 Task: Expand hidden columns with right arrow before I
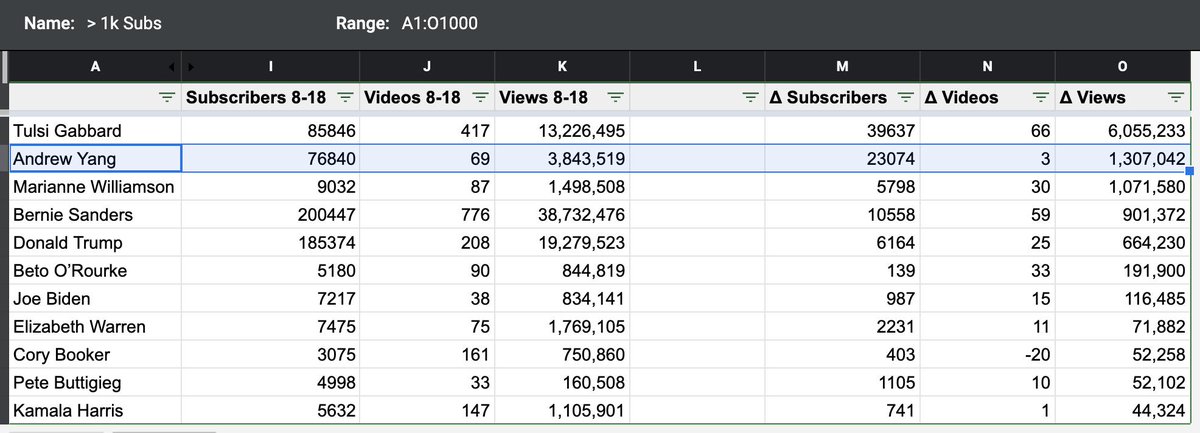click(190, 67)
